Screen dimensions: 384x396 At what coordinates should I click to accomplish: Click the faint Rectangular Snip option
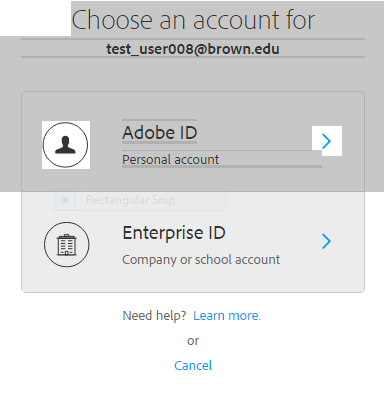pyautogui.click(x=140, y=200)
